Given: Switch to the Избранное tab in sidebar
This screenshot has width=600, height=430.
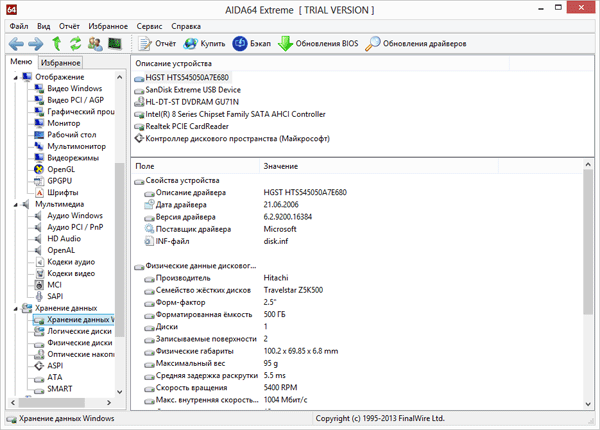Looking at the screenshot, I should click(60, 62).
